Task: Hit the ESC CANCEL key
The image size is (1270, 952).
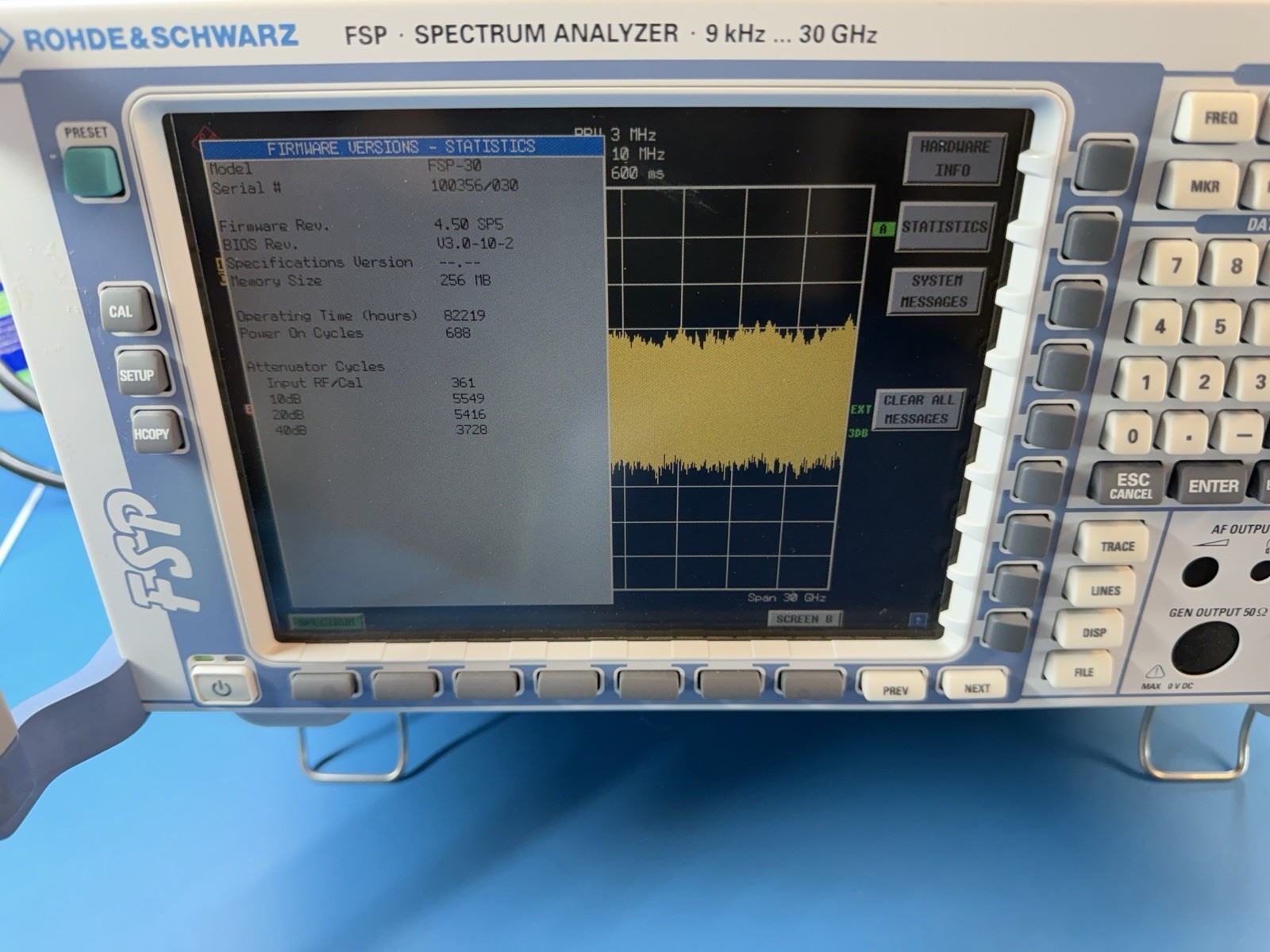Action: (x=1130, y=485)
